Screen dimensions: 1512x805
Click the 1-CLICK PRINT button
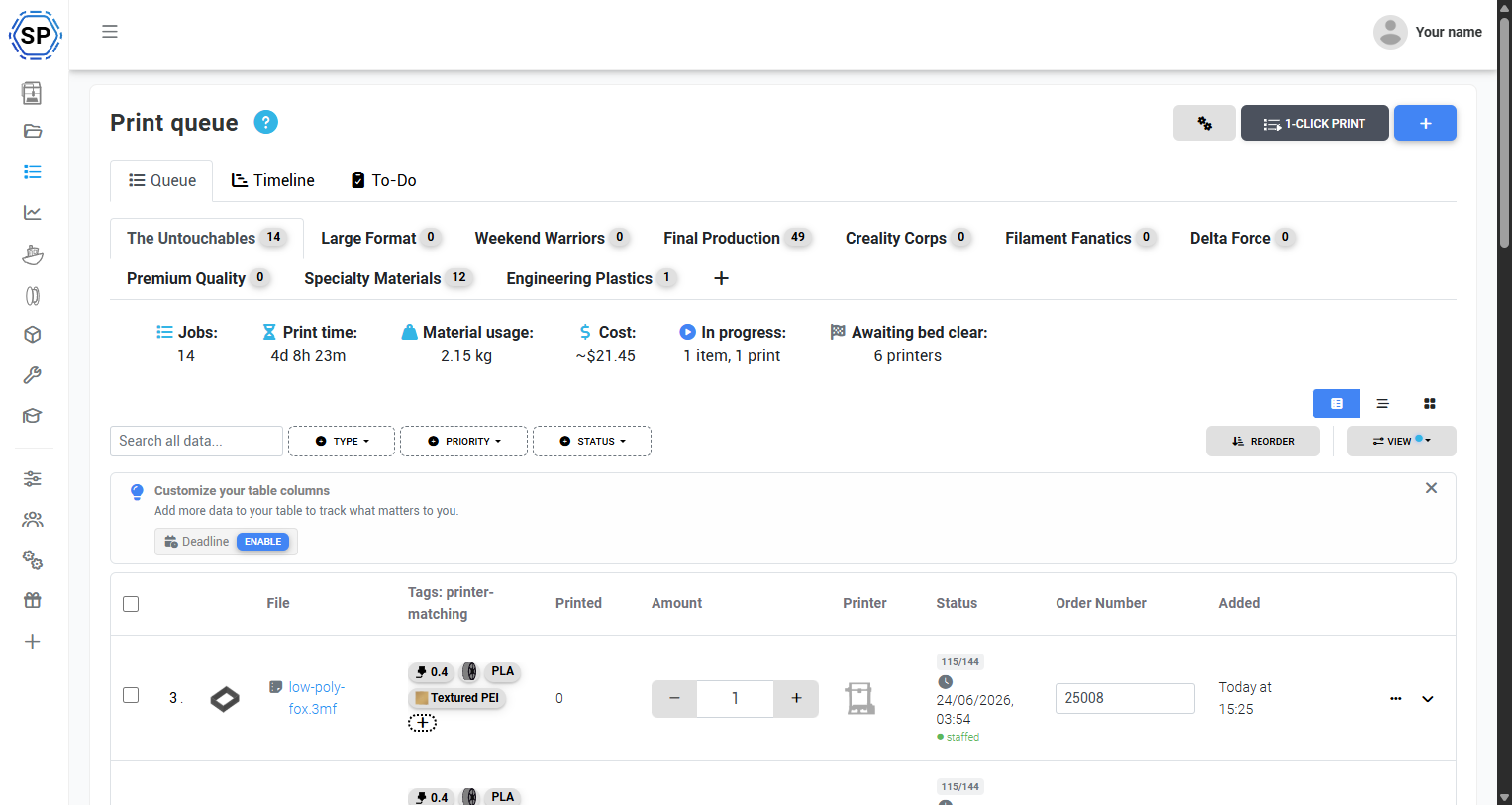[1315, 123]
